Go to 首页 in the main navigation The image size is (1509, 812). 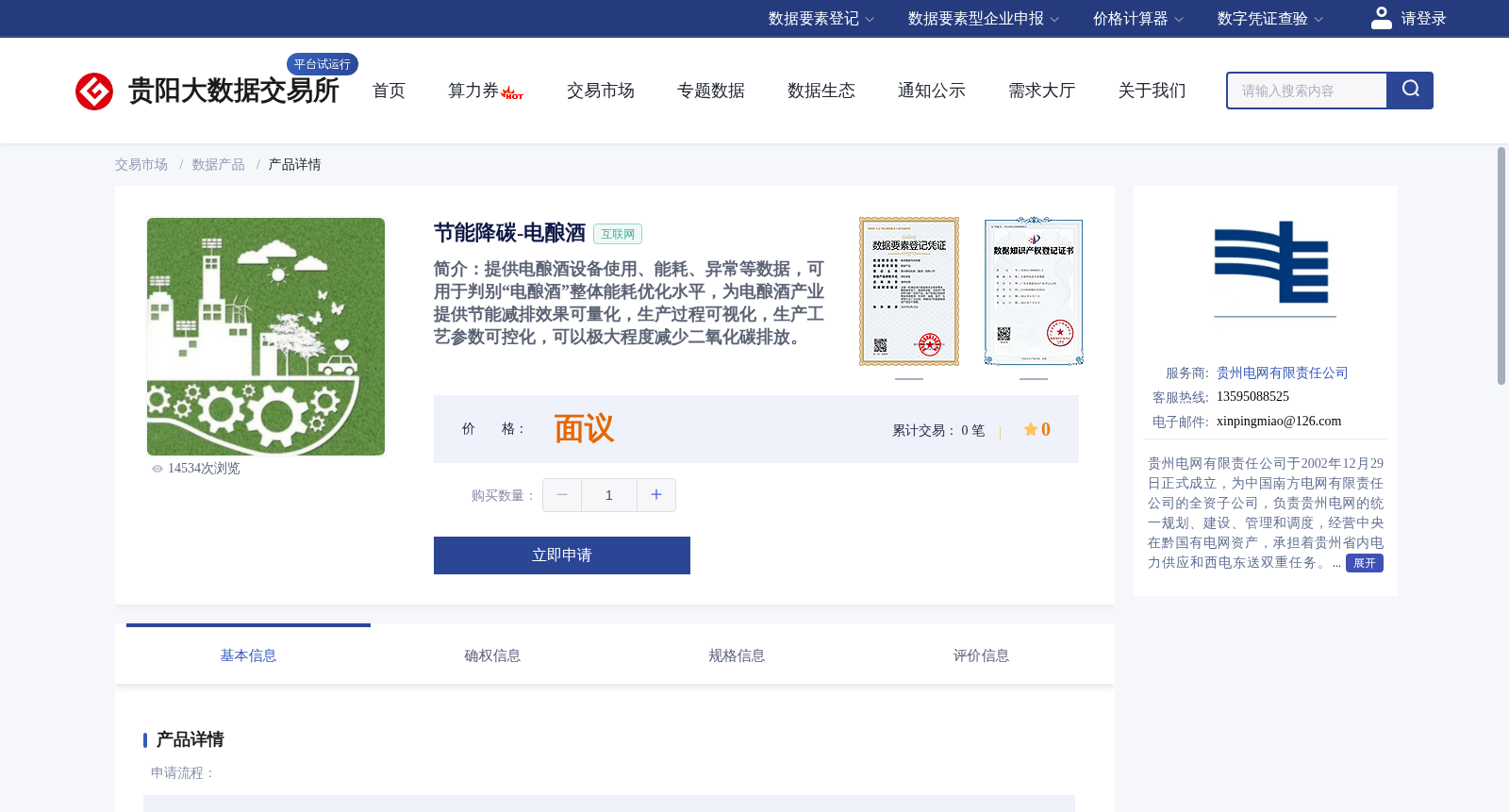point(389,91)
